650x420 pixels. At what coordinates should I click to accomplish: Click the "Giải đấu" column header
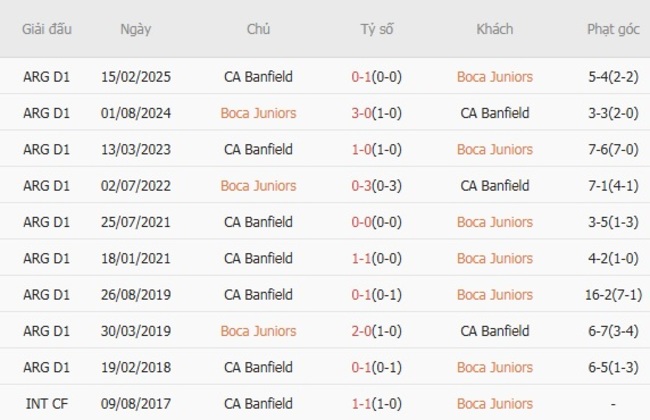pos(47,29)
